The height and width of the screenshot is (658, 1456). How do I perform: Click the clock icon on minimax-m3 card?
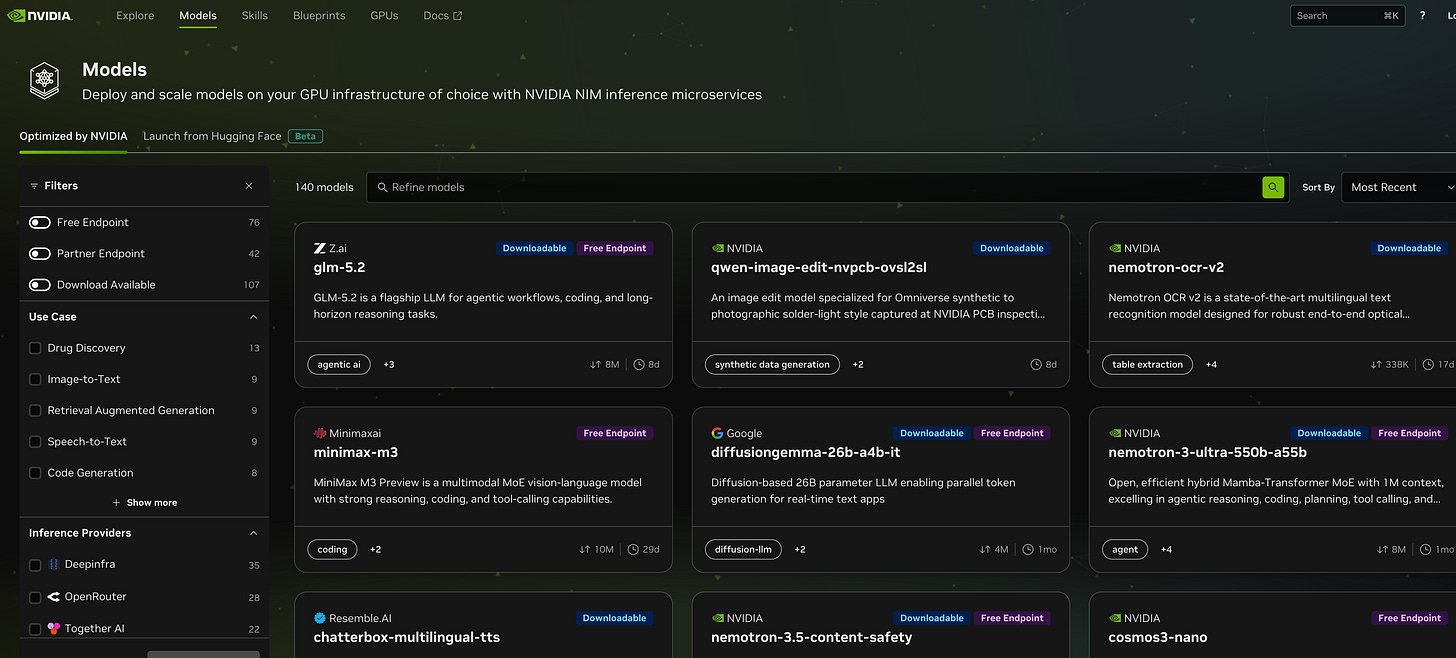point(633,550)
